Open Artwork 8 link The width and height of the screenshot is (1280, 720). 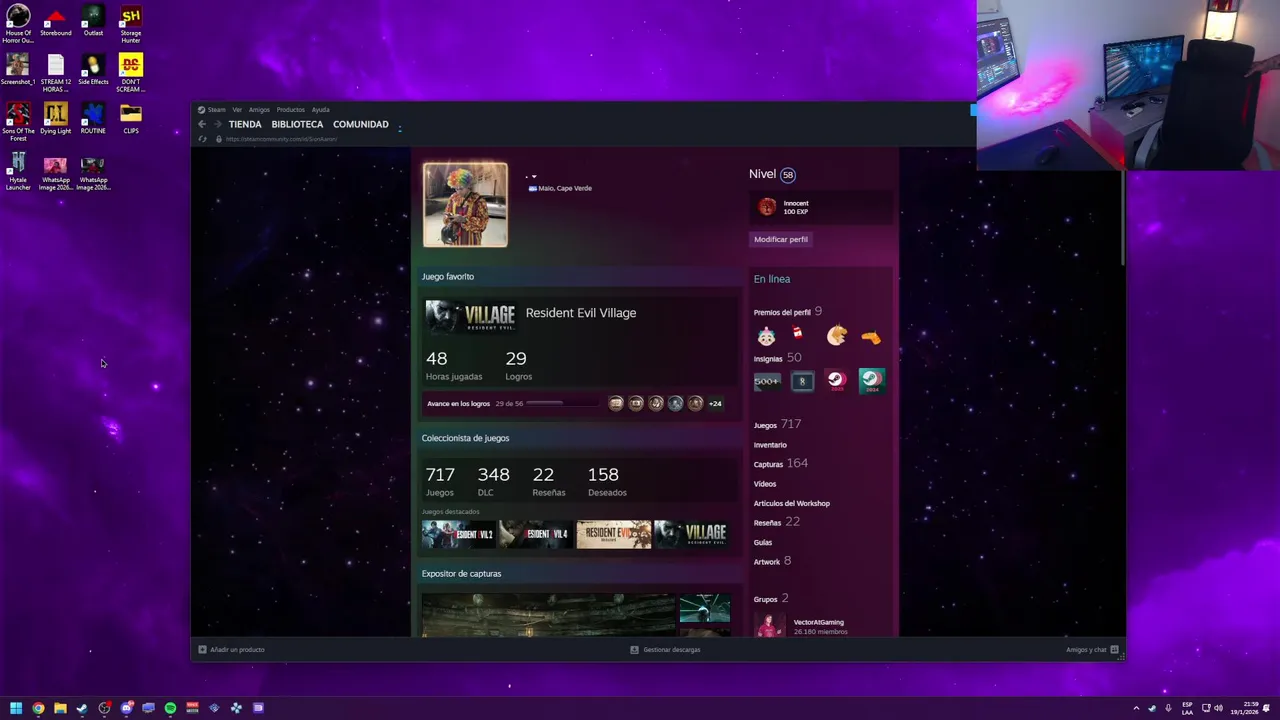tap(772, 561)
